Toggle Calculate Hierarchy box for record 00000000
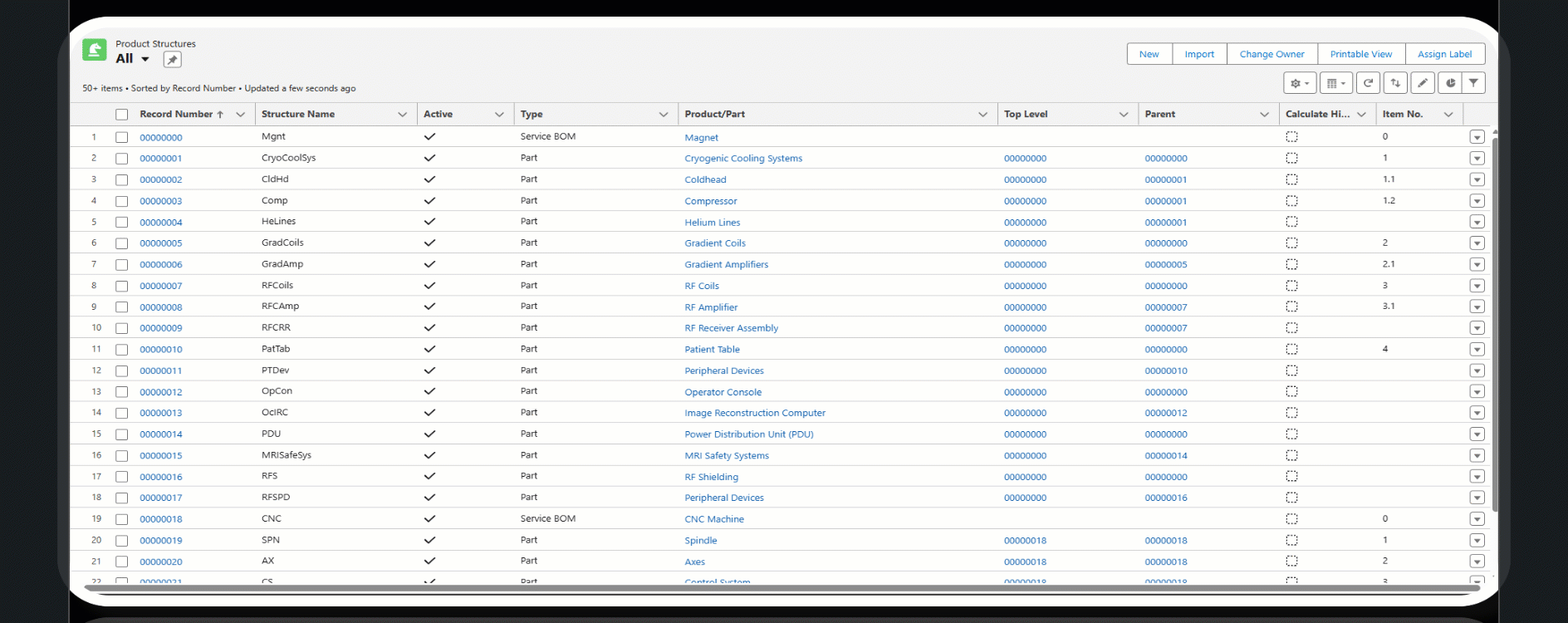 1291,137
